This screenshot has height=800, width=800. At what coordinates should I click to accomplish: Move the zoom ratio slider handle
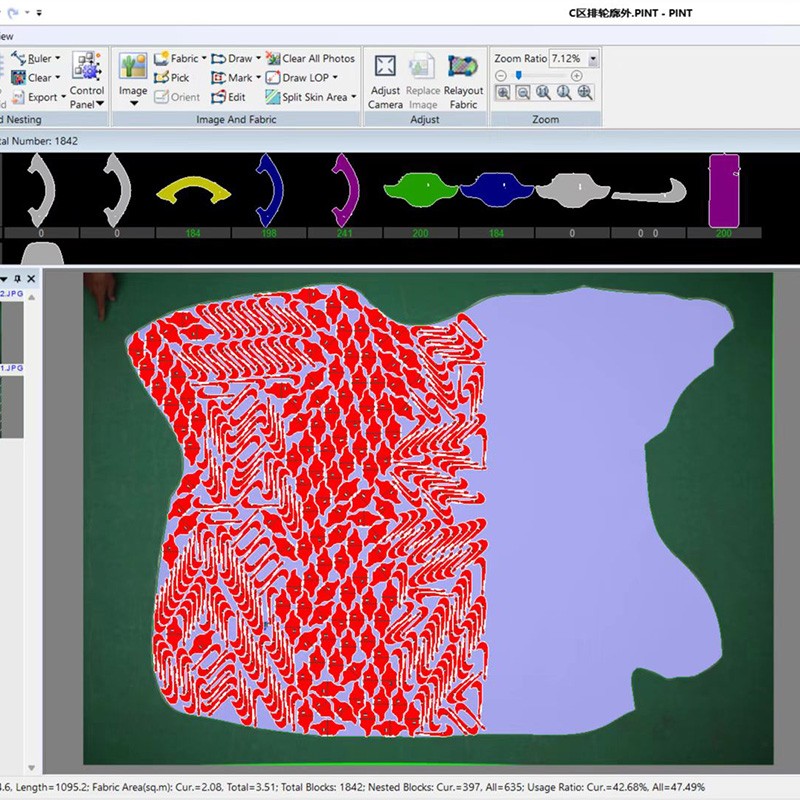point(518,76)
